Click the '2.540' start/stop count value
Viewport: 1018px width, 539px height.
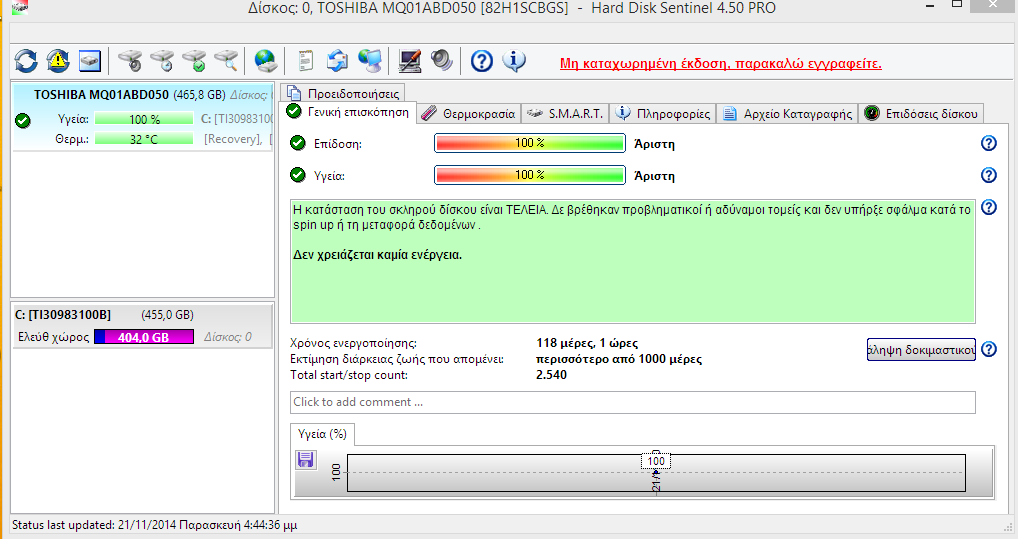551,375
